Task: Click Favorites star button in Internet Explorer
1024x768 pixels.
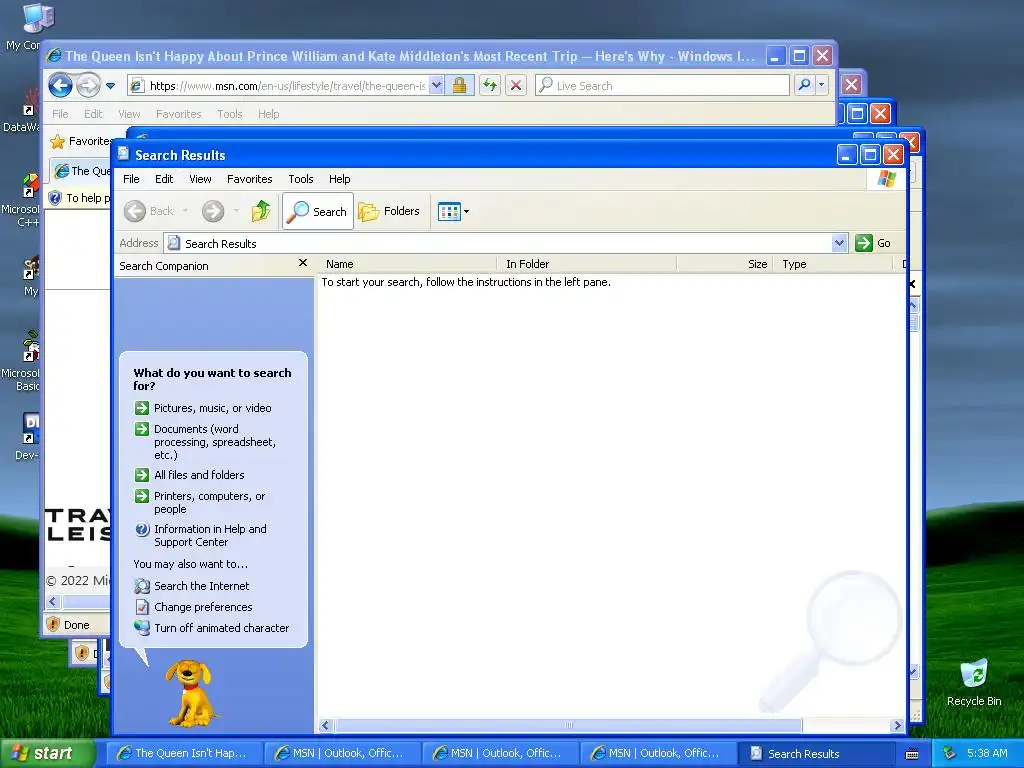Action: tap(80, 141)
